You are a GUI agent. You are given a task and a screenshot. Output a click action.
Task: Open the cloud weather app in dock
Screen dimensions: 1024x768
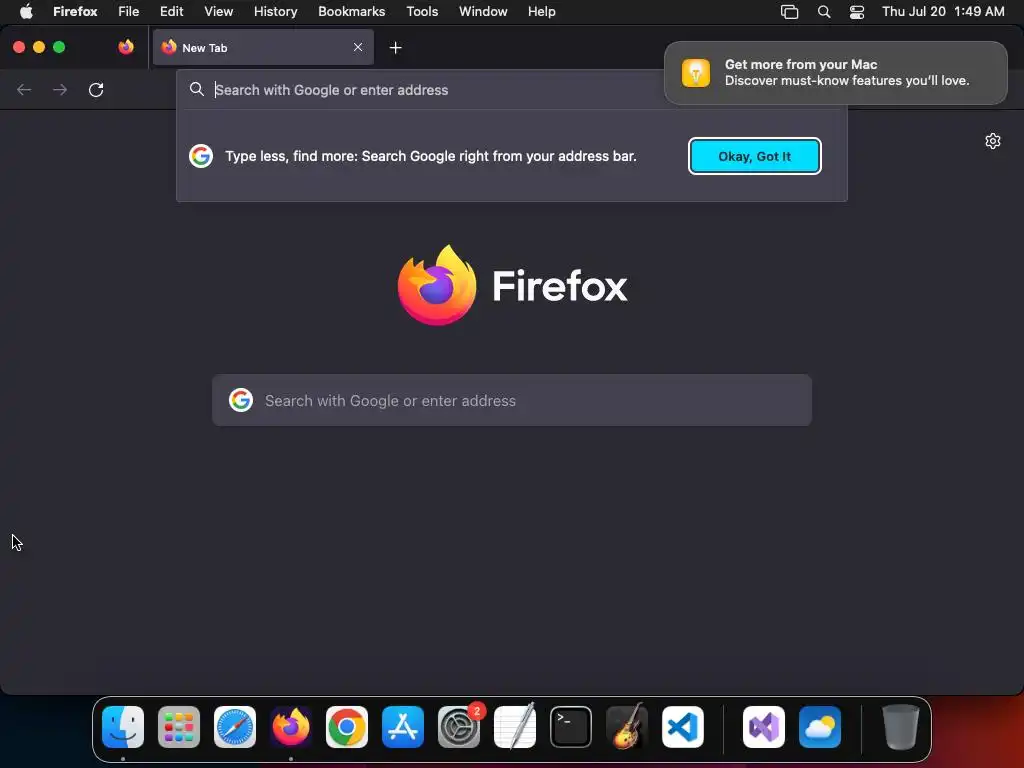click(x=820, y=727)
